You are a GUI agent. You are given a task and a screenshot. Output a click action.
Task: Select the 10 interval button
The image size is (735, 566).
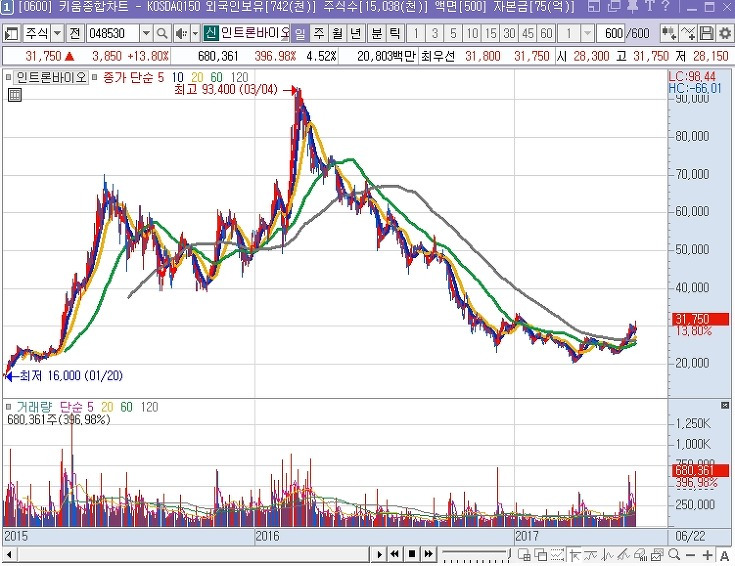click(x=472, y=33)
